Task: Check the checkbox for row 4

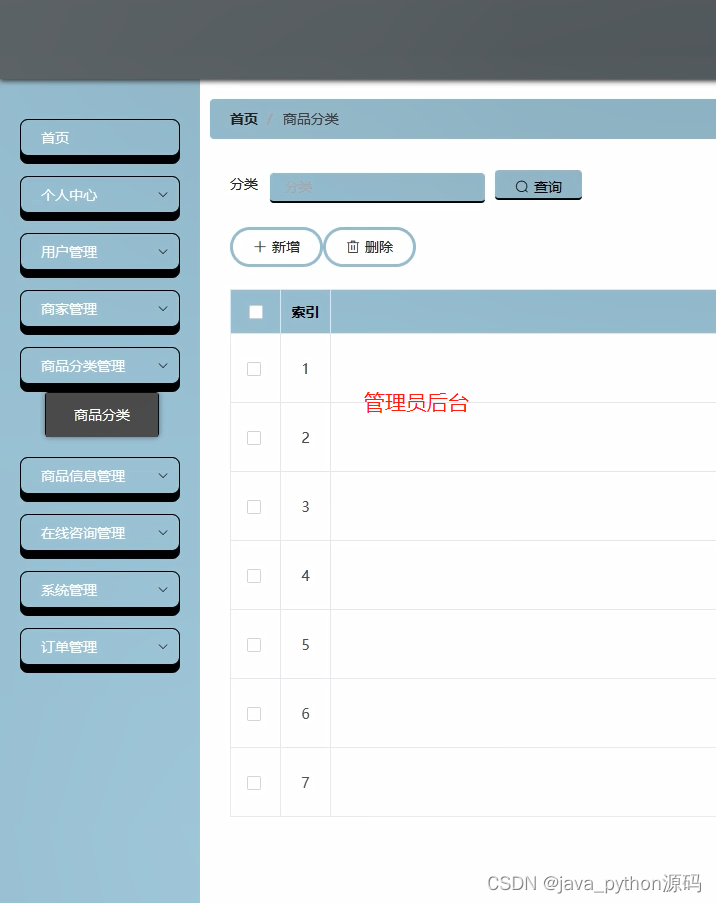Action: pos(254,576)
